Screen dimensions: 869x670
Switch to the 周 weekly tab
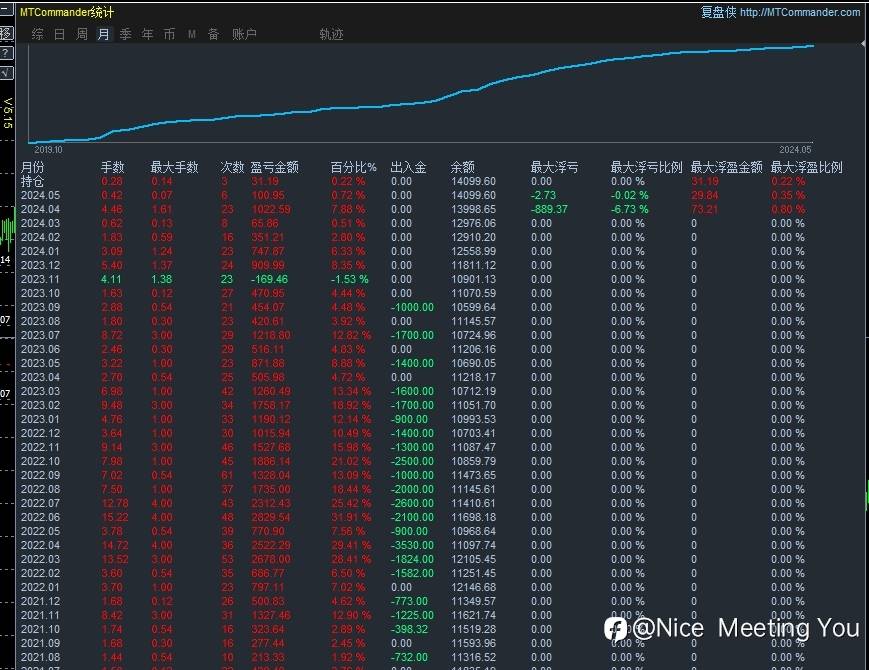click(82, 34)
